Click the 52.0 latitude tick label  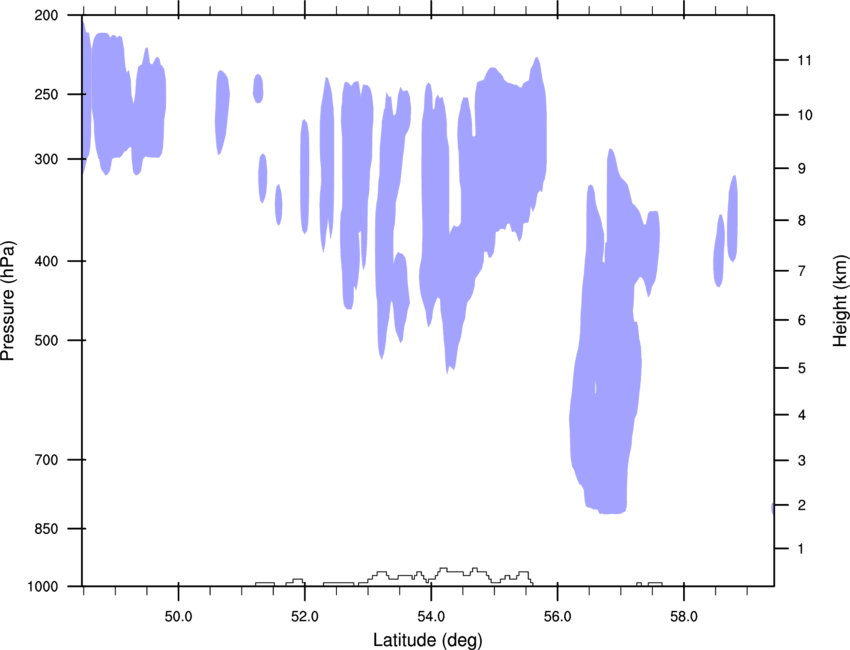pos(305,612)
